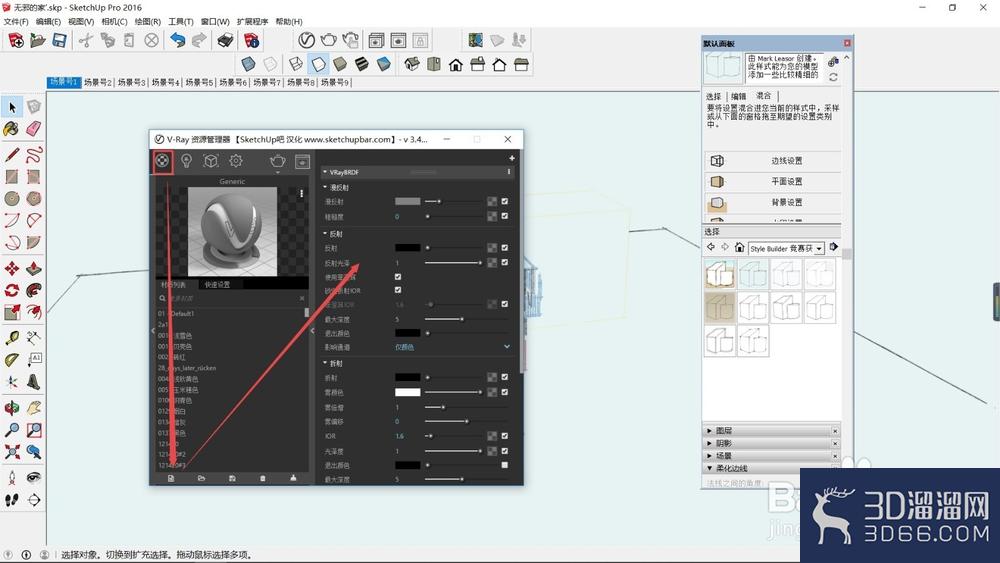Expand the 图层 layers panel
The width and height of the screenshot is (1000, 563).
tap(771, 431)
